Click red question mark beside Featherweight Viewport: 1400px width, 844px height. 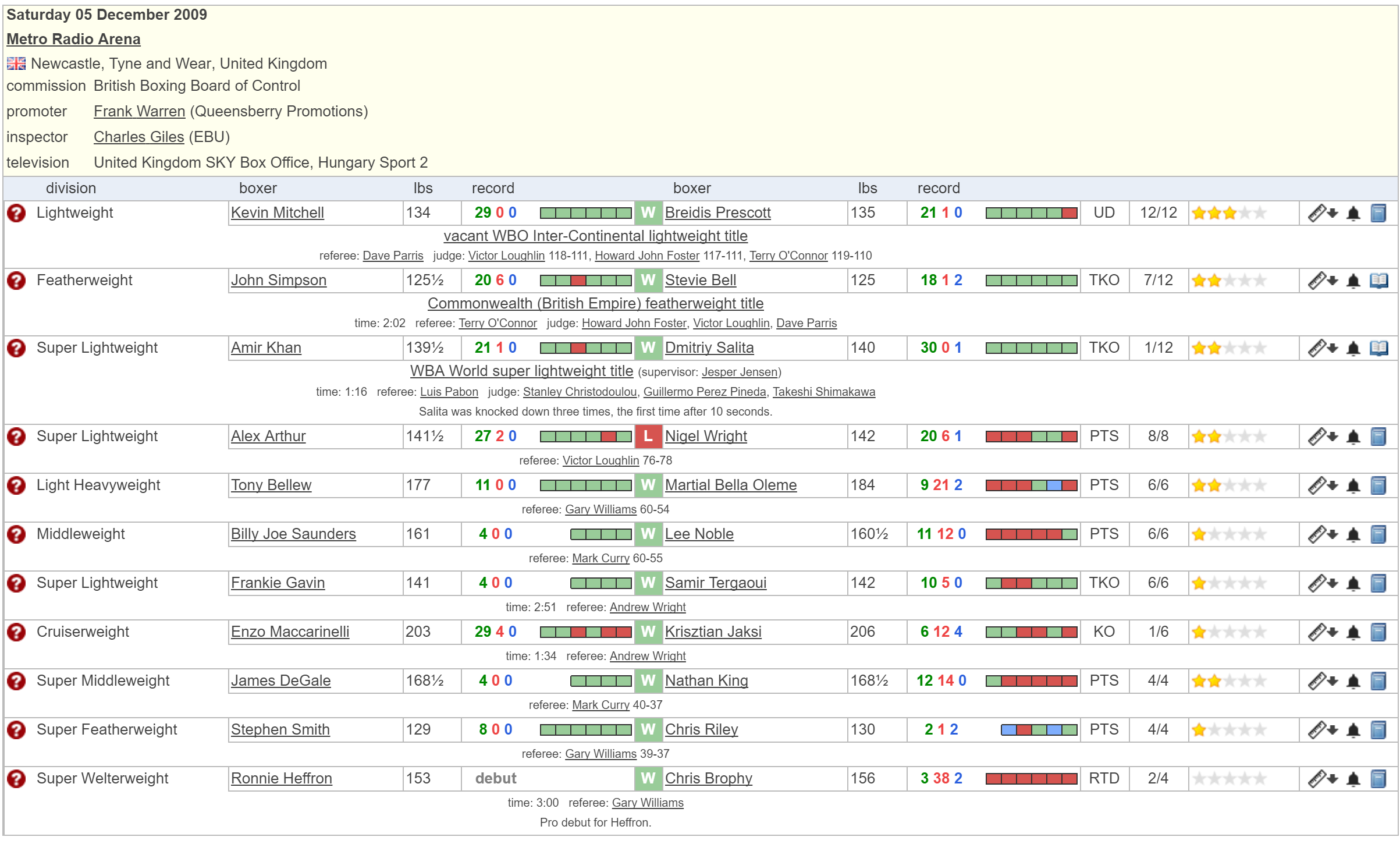coord(16,281)
